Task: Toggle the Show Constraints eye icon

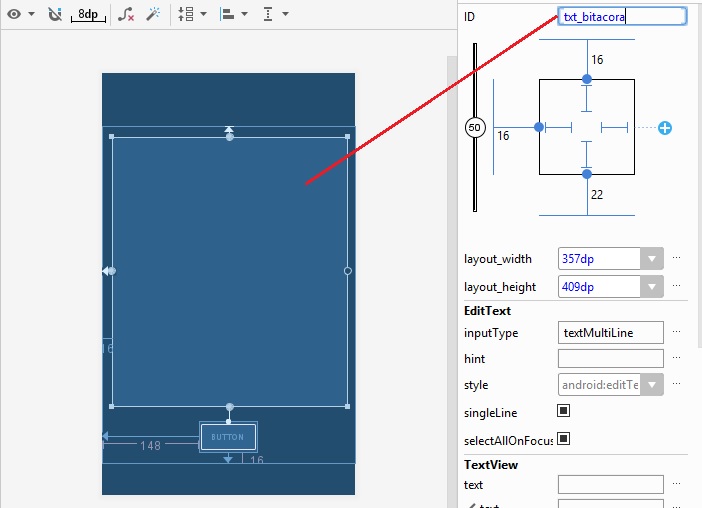Action: tap(15, 14)
